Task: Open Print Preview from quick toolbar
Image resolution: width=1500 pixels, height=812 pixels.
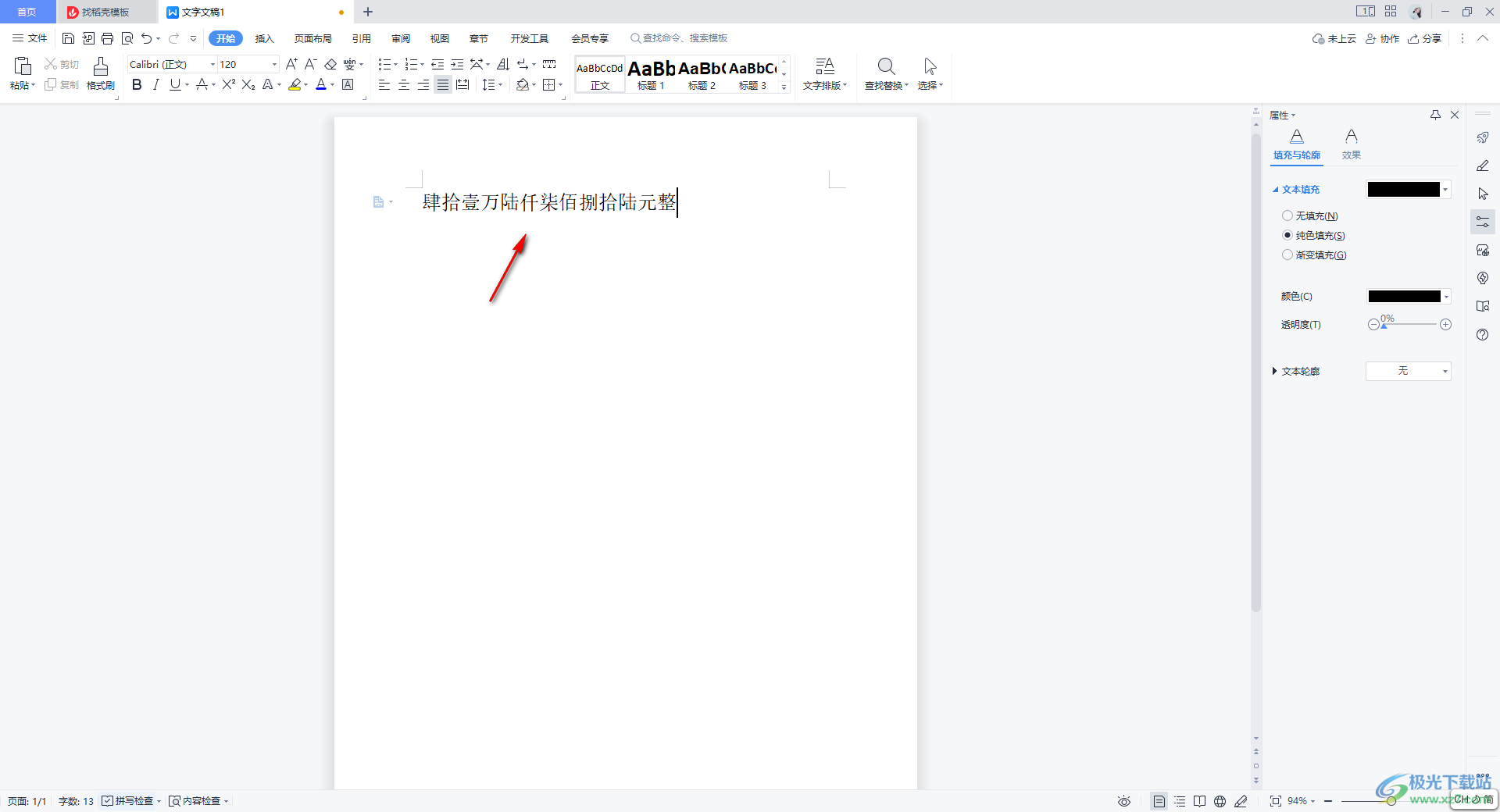Action: [127, 38]
